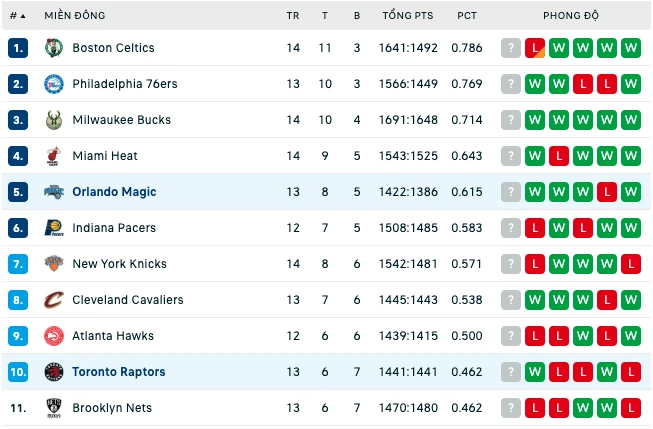Sort table by the # rank column
The width and height of the screenshot is (653, 429).
[x=17, y=16]
